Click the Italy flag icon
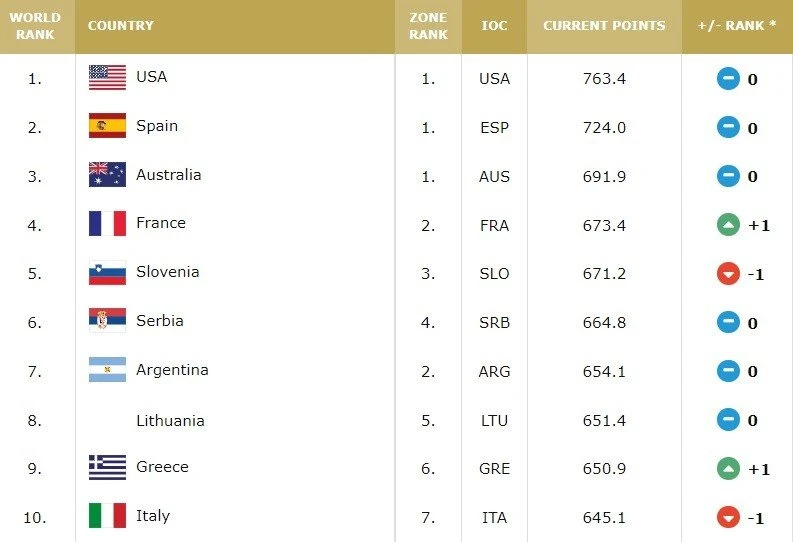Screen dimensions: 793x542 107,516
